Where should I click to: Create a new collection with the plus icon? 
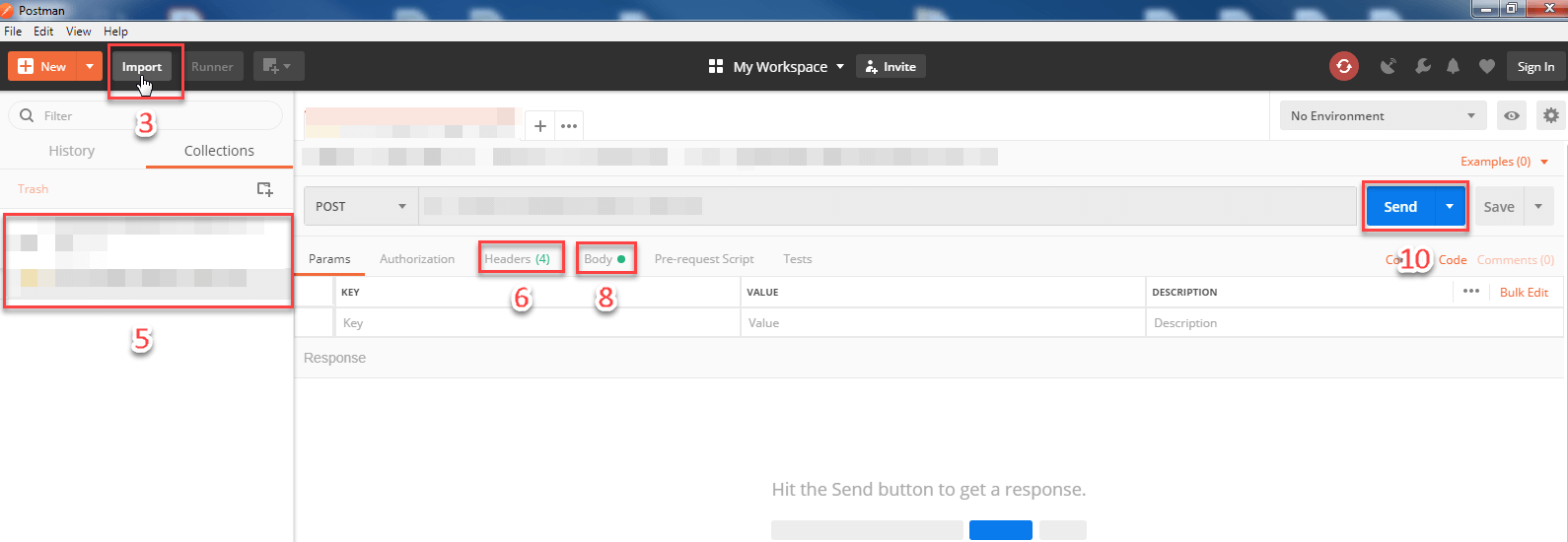point(264,188)
